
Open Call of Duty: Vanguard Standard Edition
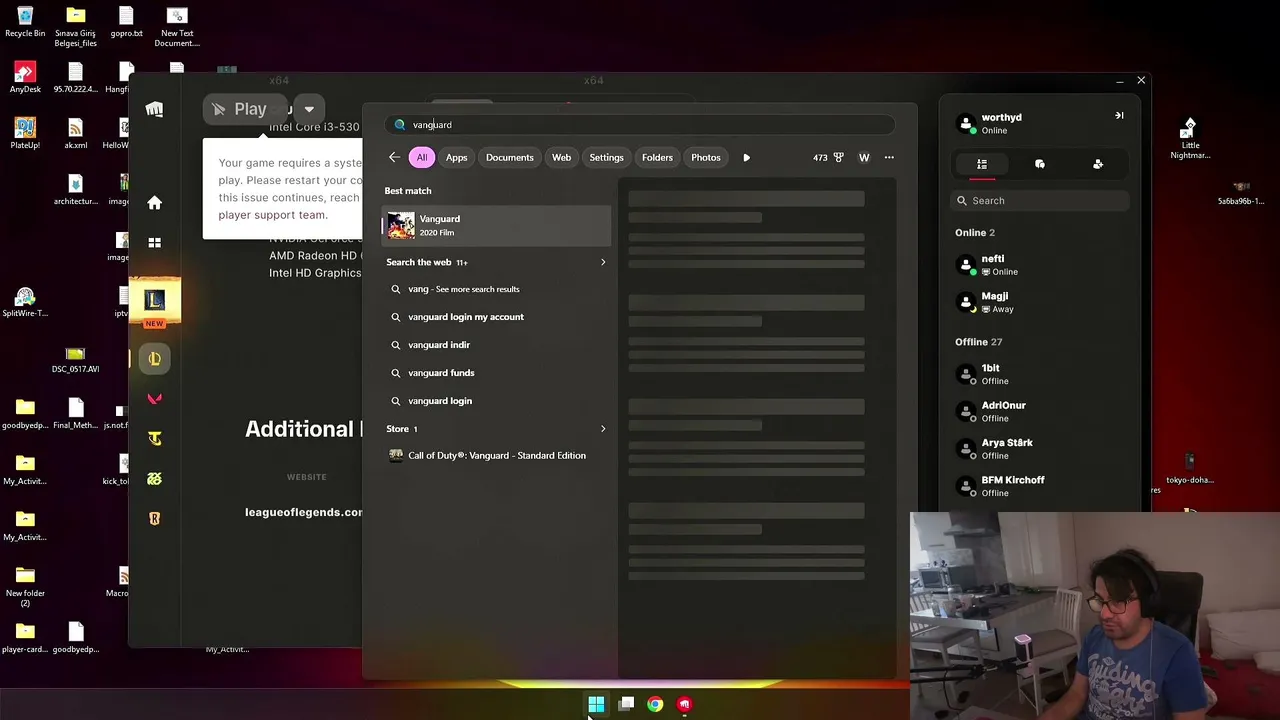click(x=497, y=456)
